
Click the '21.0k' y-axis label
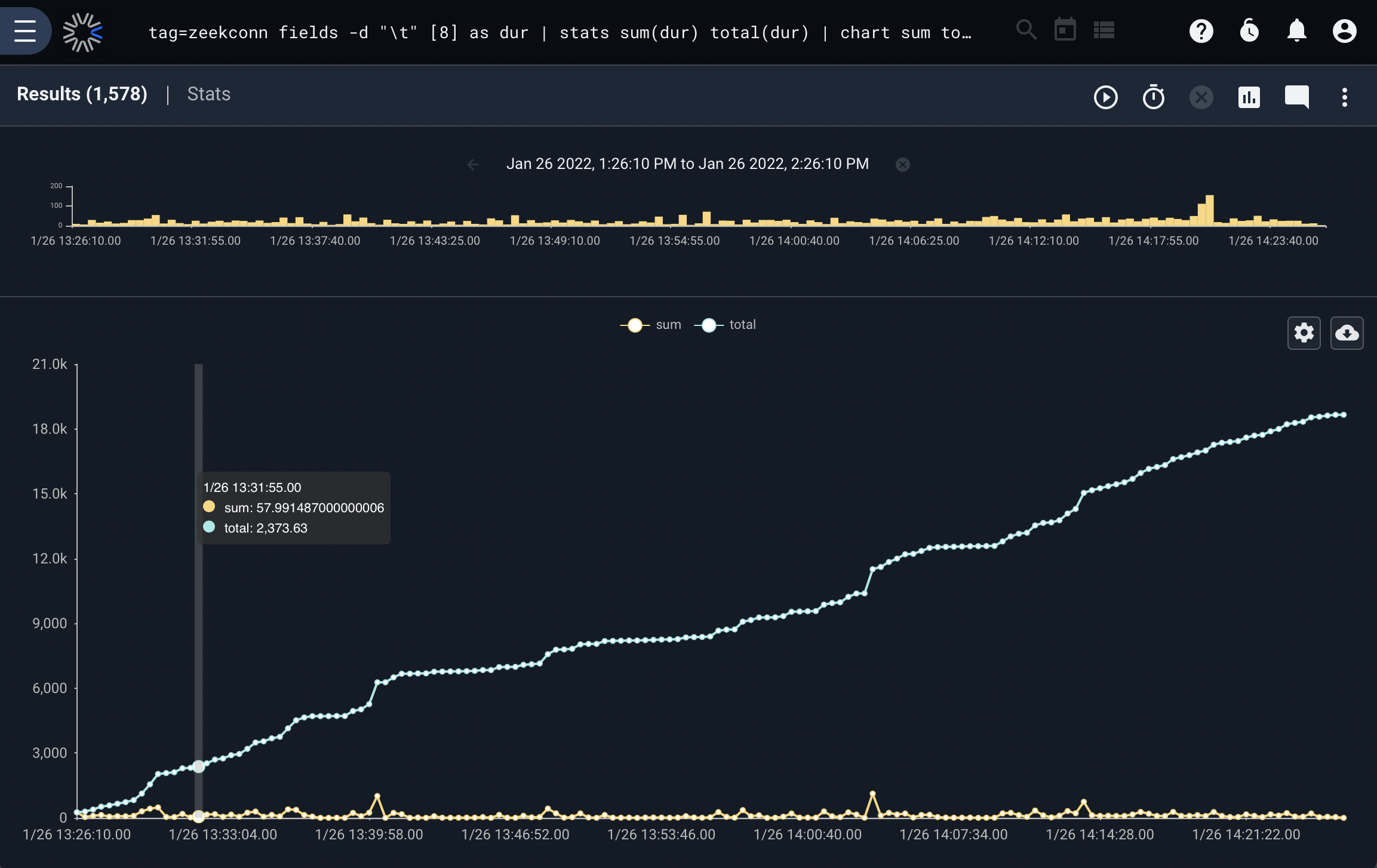(x=50, y=364)
